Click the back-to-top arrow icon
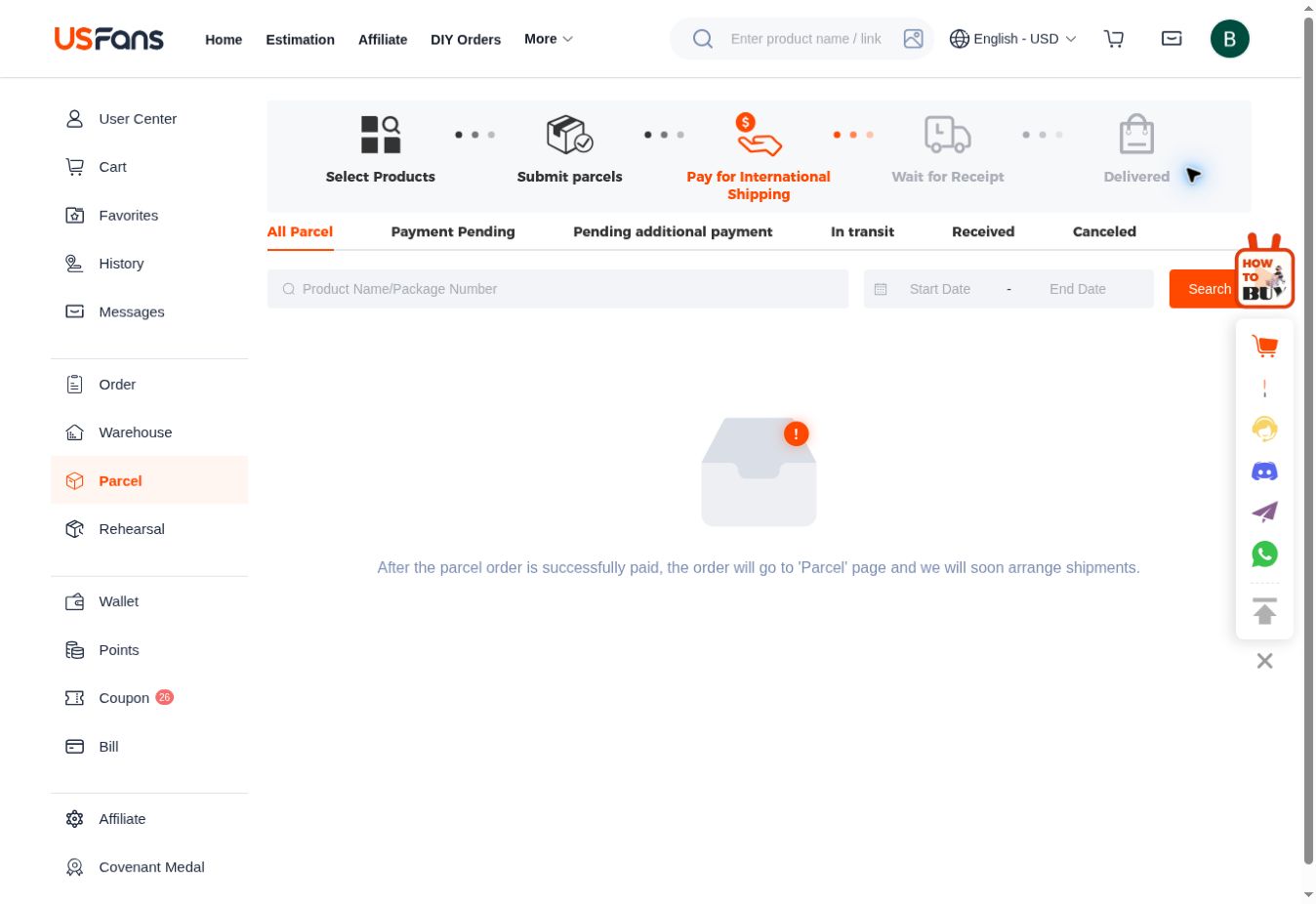Screen dimensions: 1316x904 click(1264, 610)
